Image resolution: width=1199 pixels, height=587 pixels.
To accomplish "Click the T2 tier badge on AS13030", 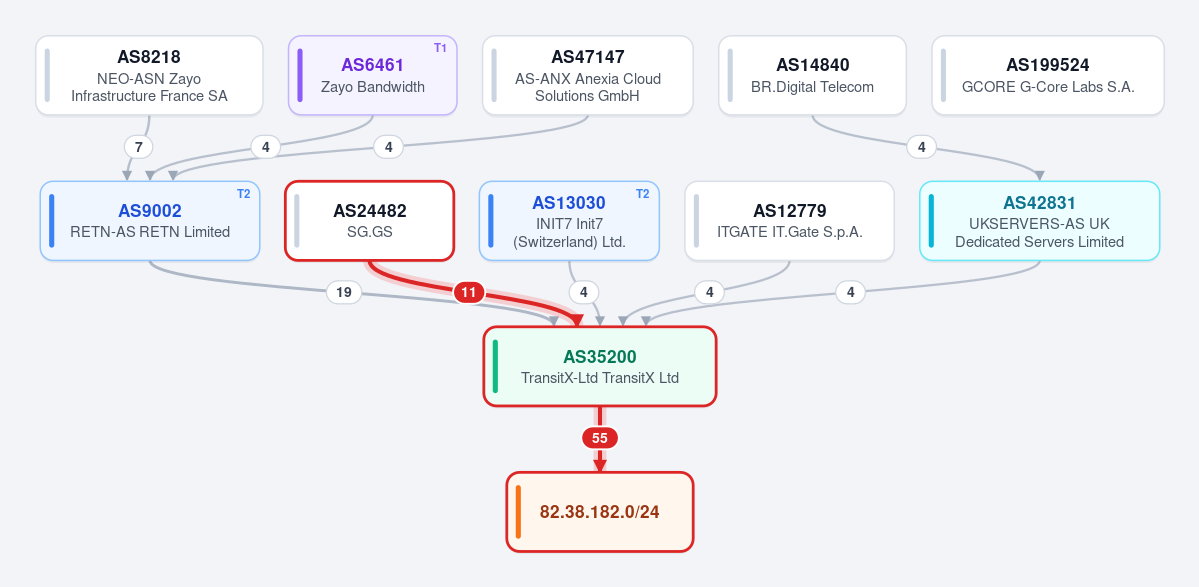I will [642, 193].
